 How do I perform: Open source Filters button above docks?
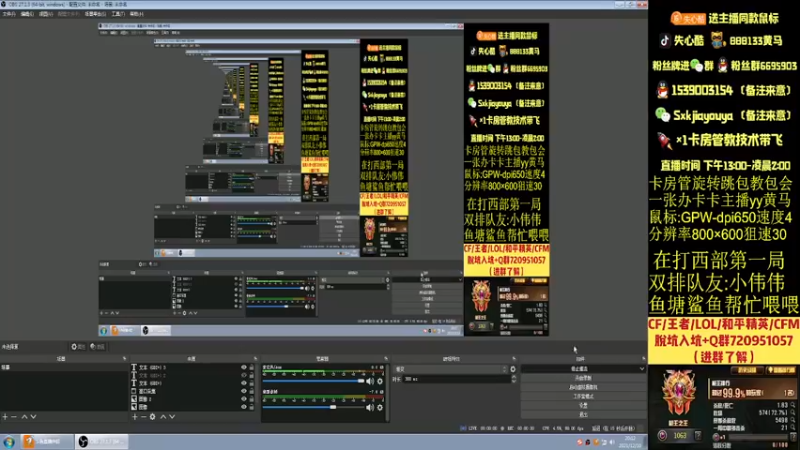[x=97, y=347]
